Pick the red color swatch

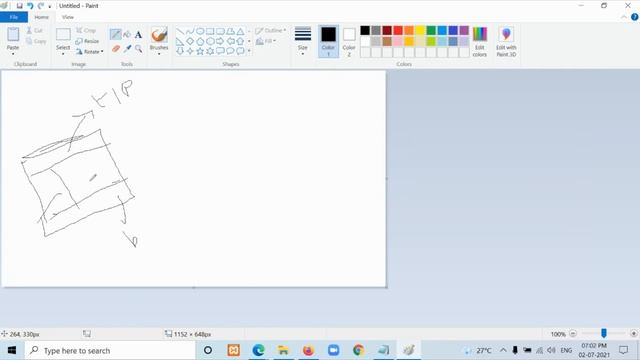coord(398,30)
